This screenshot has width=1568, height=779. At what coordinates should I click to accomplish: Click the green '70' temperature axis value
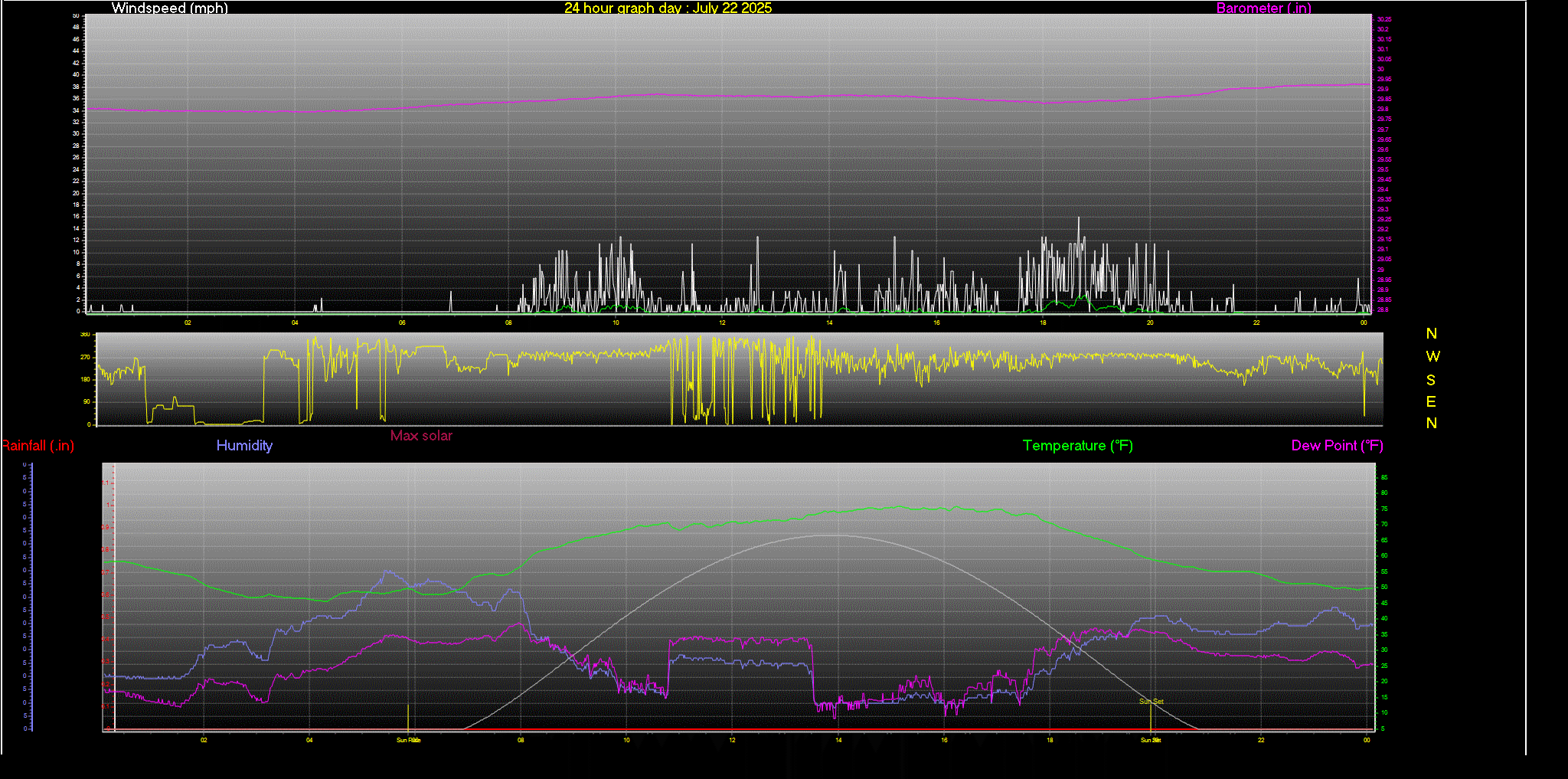coord(1384,525)
